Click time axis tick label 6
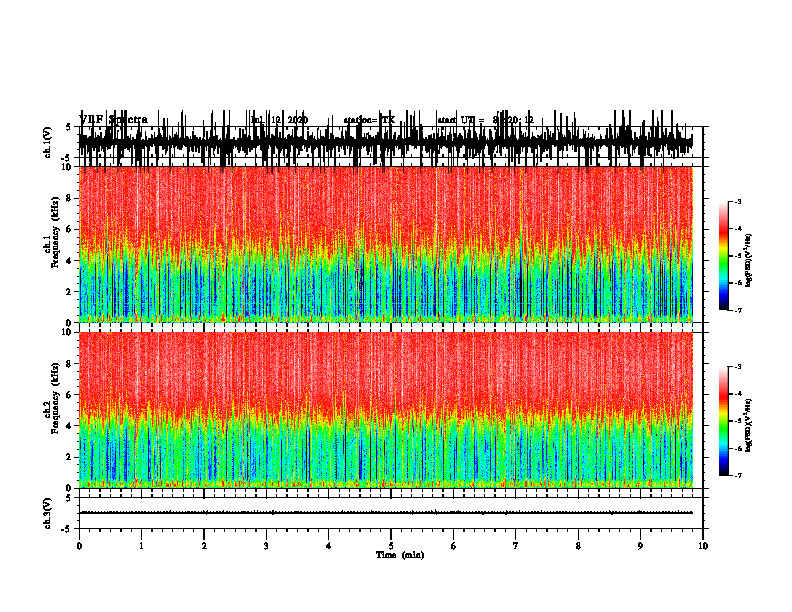The height and width of the screenshot is (612, 792). point(454,546)
